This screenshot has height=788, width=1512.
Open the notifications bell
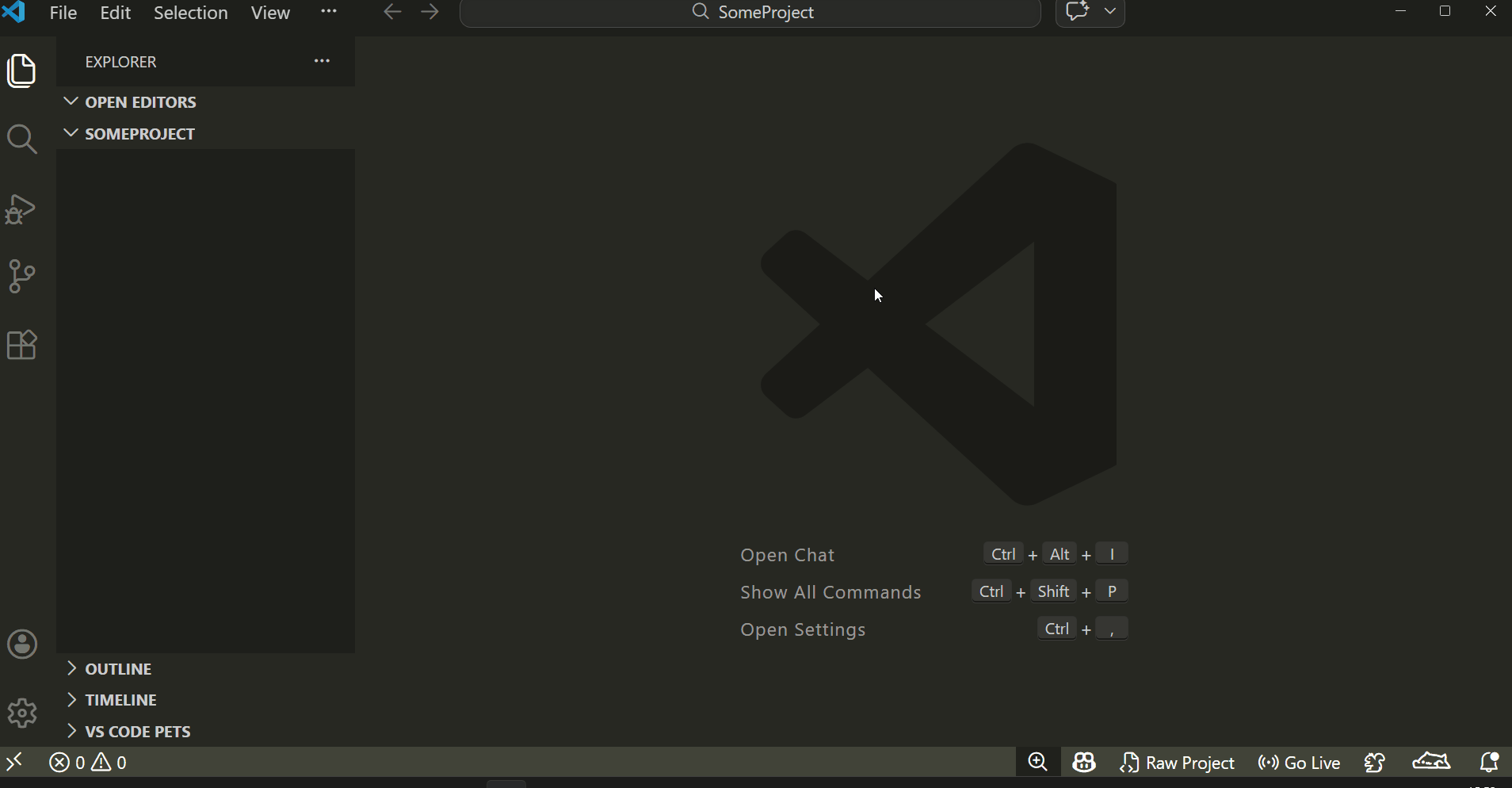point(1490,763)
